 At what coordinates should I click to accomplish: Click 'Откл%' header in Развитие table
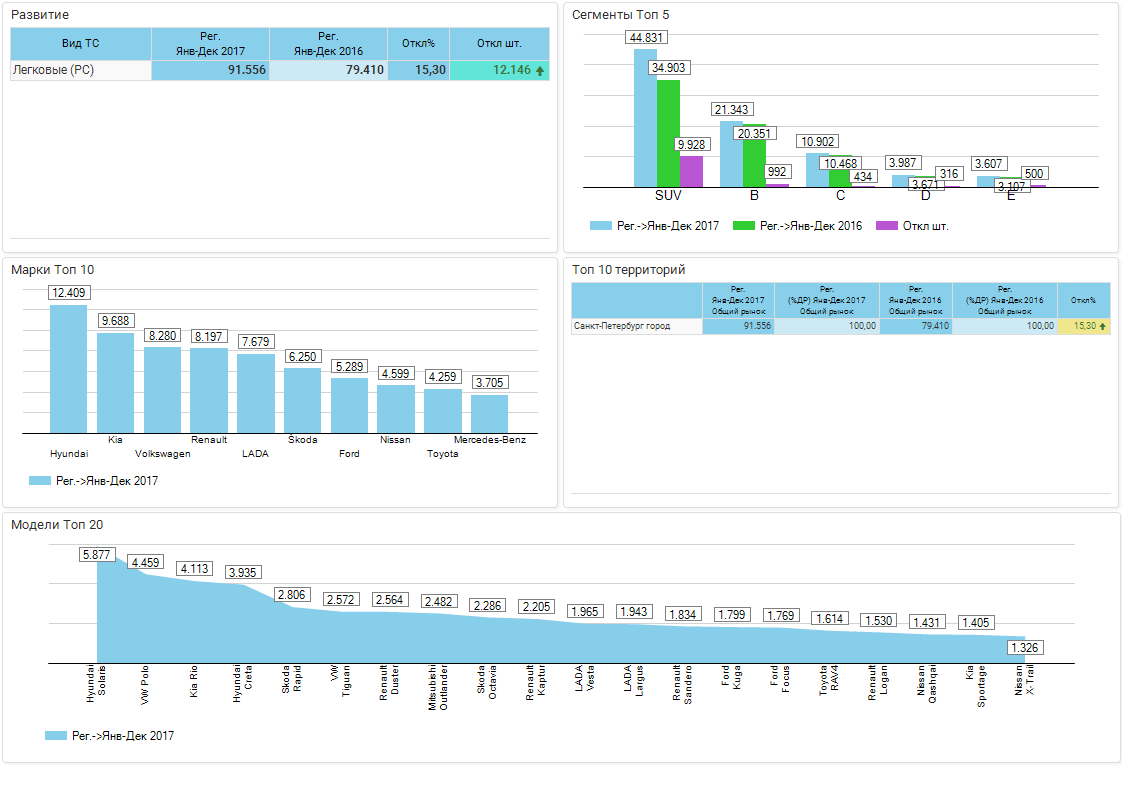(418, 44)
